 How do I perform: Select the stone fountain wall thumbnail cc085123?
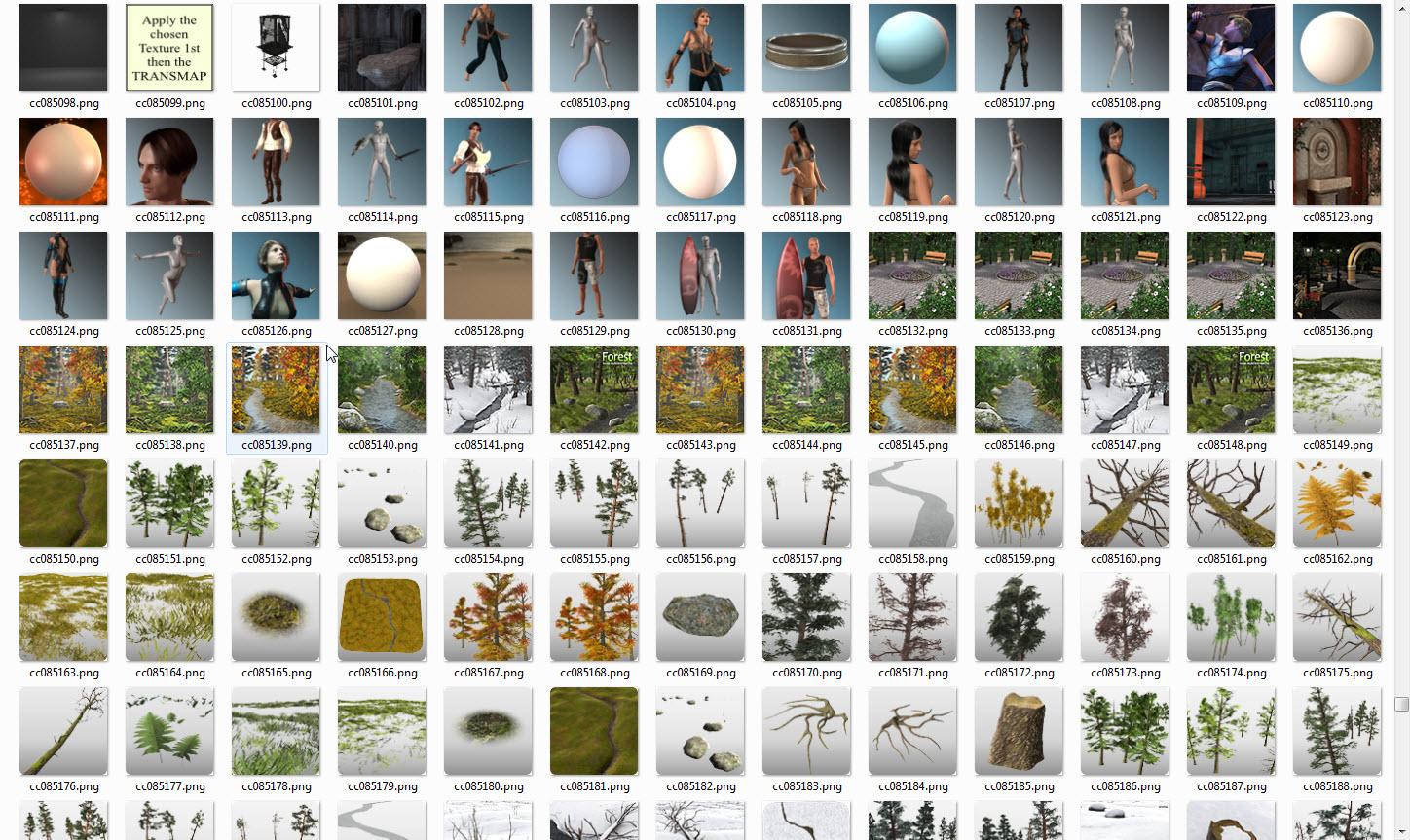(1337, 162)
